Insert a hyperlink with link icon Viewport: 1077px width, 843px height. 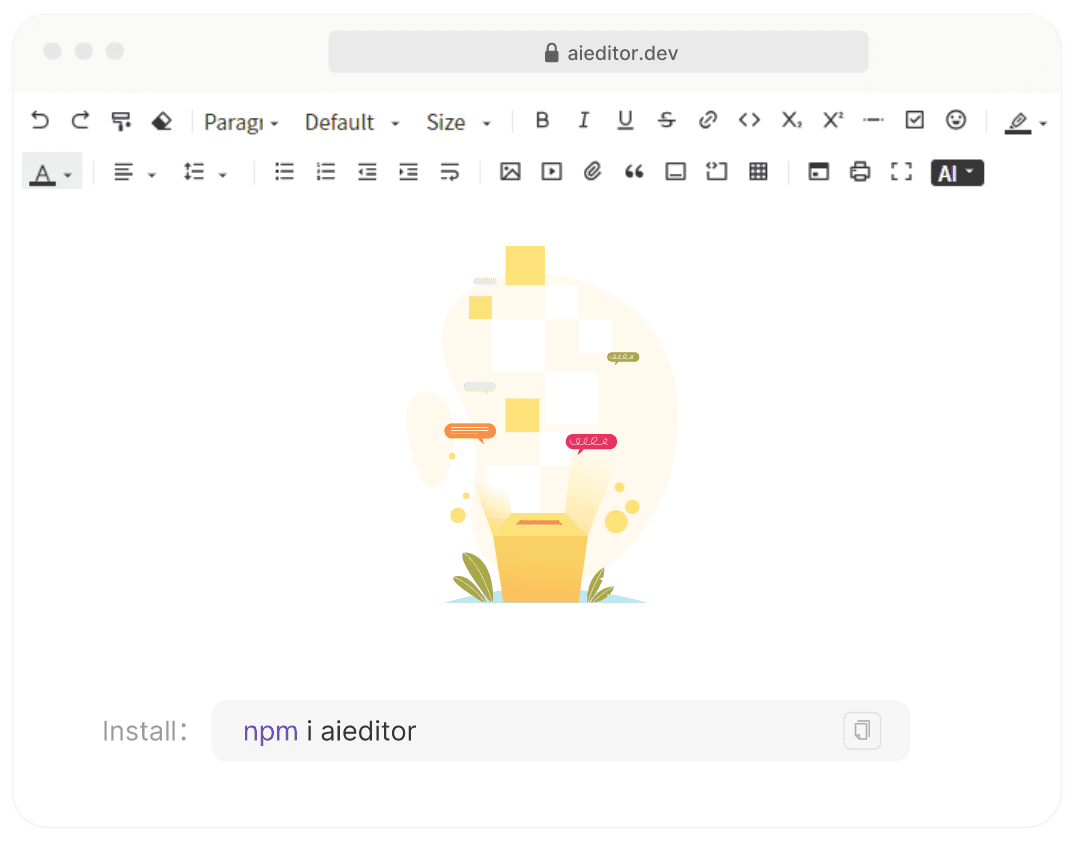pyautogui.click(x=707, y=120)
